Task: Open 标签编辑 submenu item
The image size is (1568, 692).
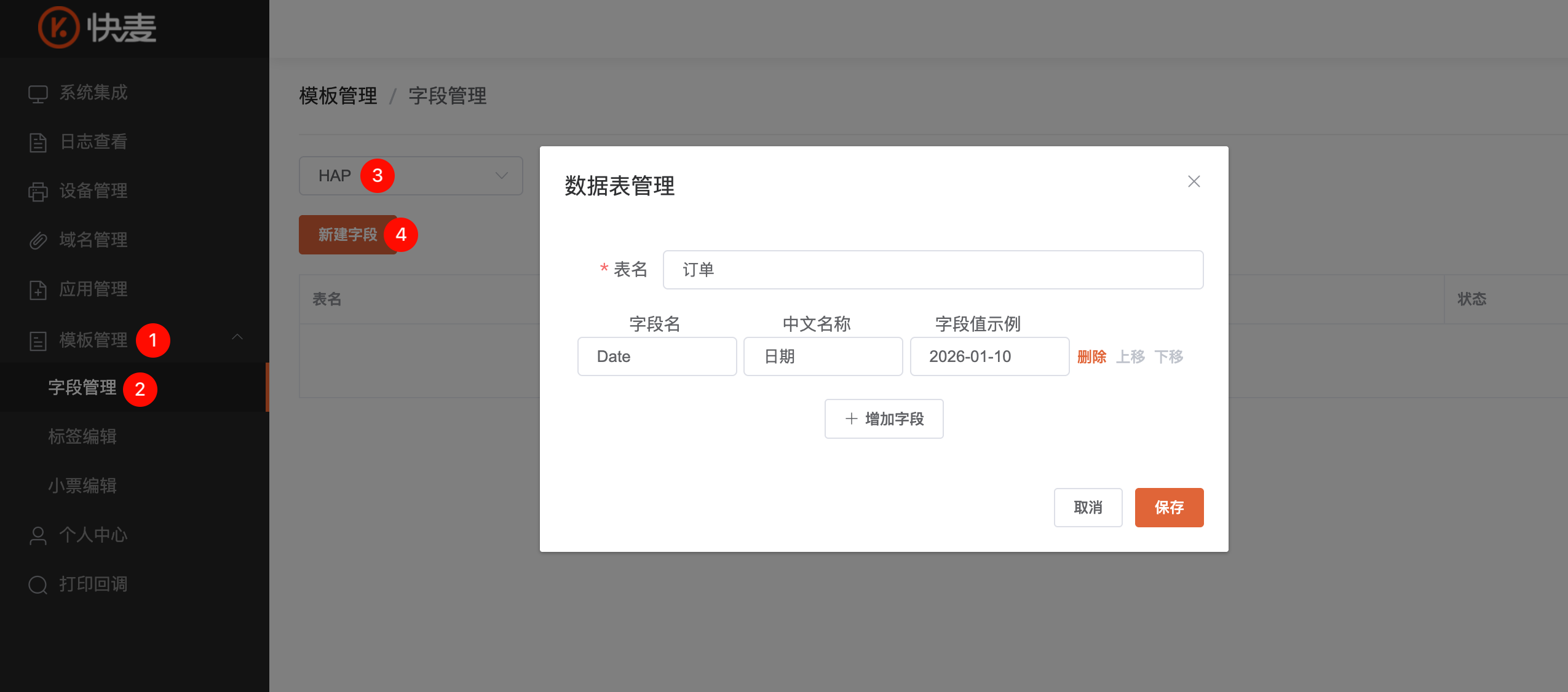Action: [x=82, y=436]
